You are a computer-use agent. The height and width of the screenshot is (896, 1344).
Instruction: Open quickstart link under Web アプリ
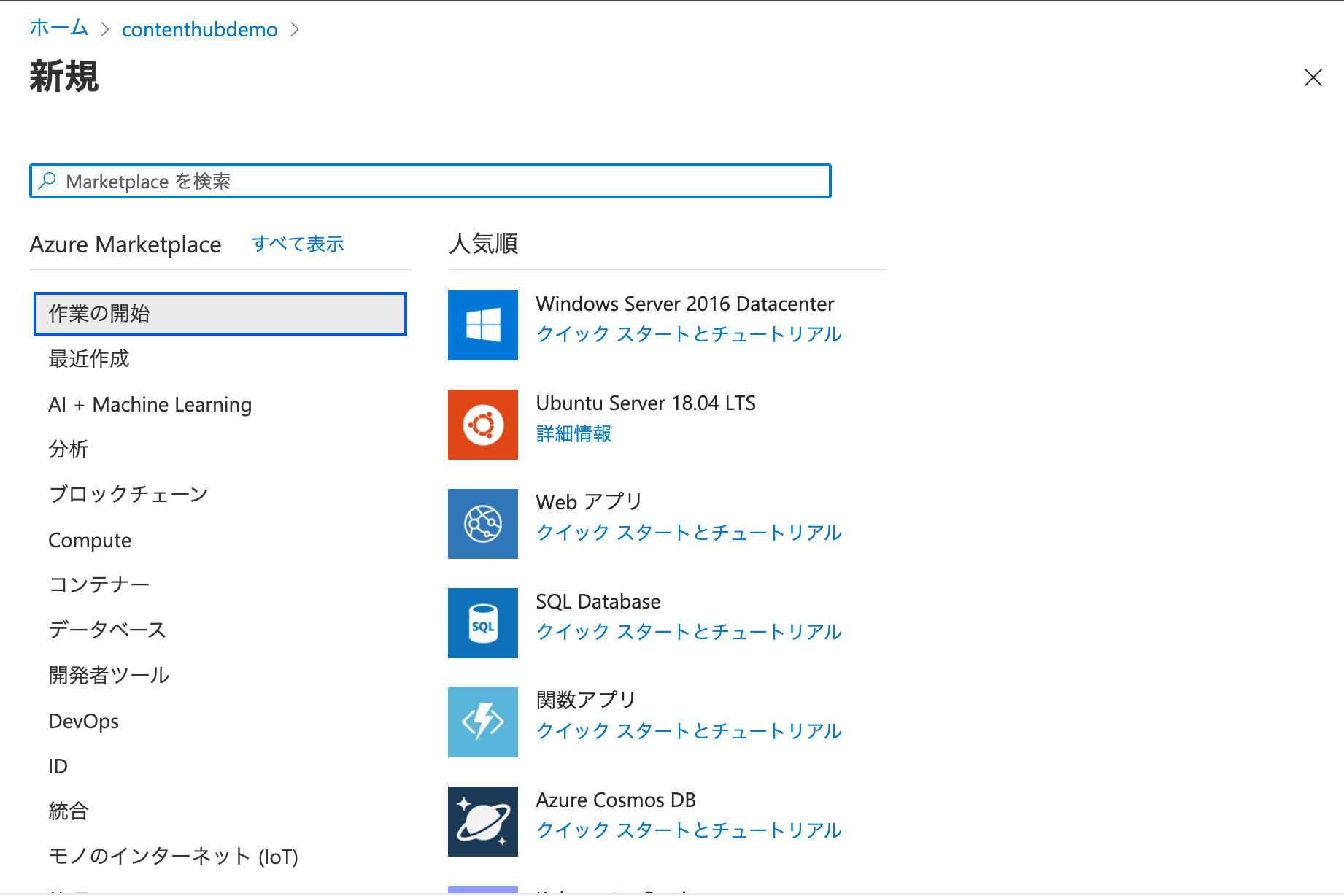(x=689, y=533)
